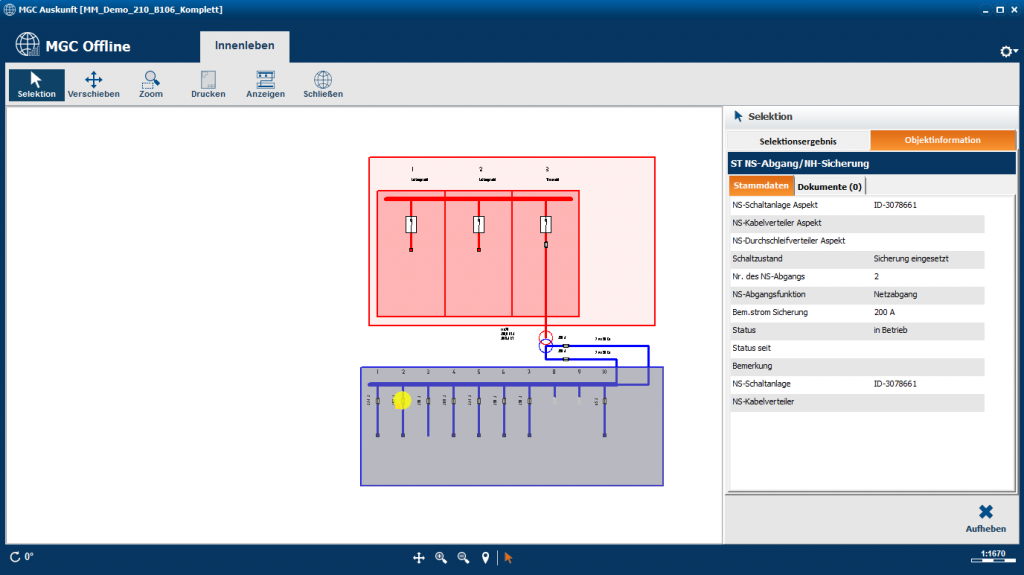Choose the Zoom tool in toolbar
Image resolution: width=1024 pixels, height=575 pixels.
tap(151, 84)
